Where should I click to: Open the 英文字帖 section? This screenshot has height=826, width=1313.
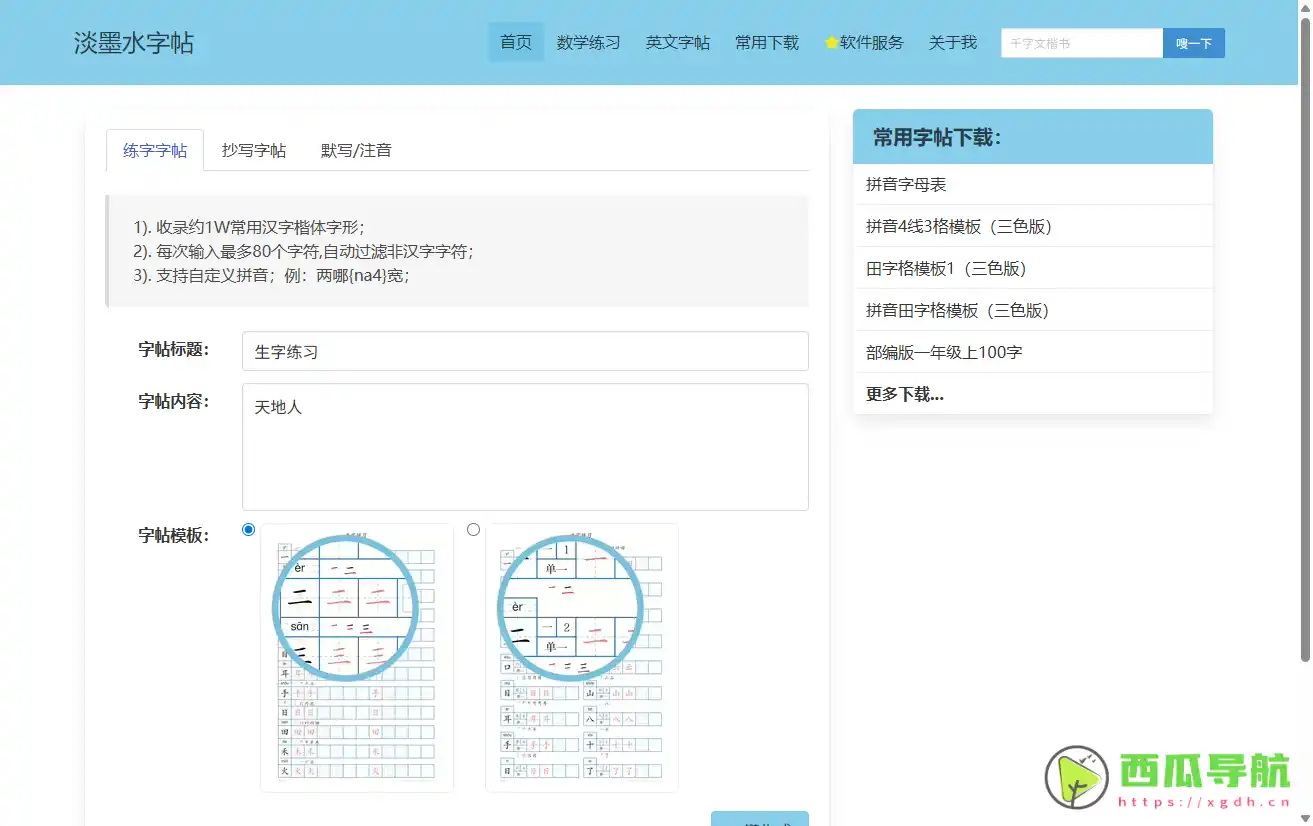(677, 42)
